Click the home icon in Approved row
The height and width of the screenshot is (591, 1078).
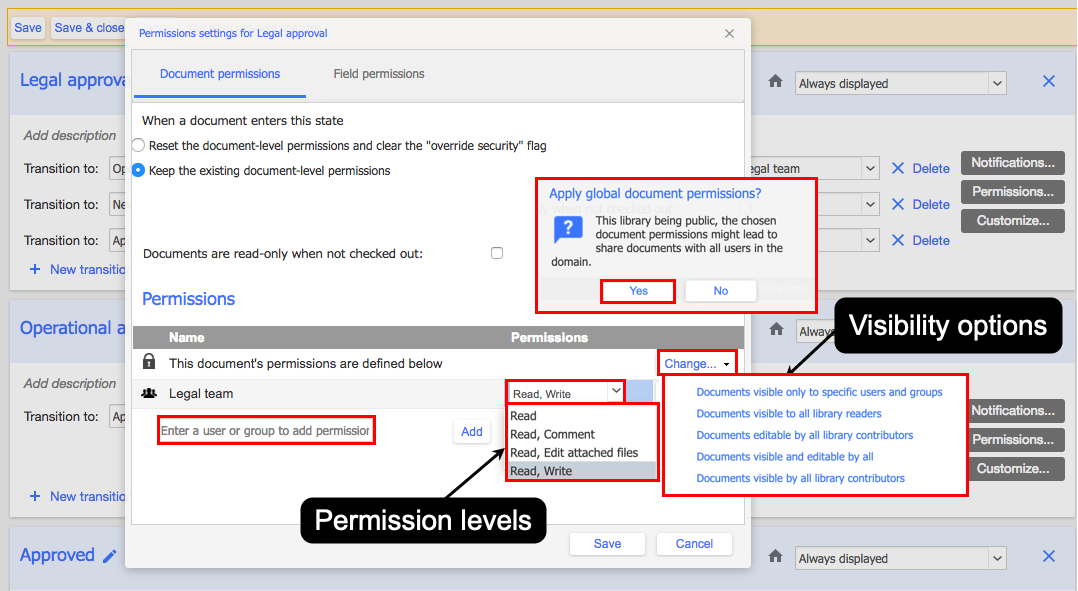tap(776, 557)
